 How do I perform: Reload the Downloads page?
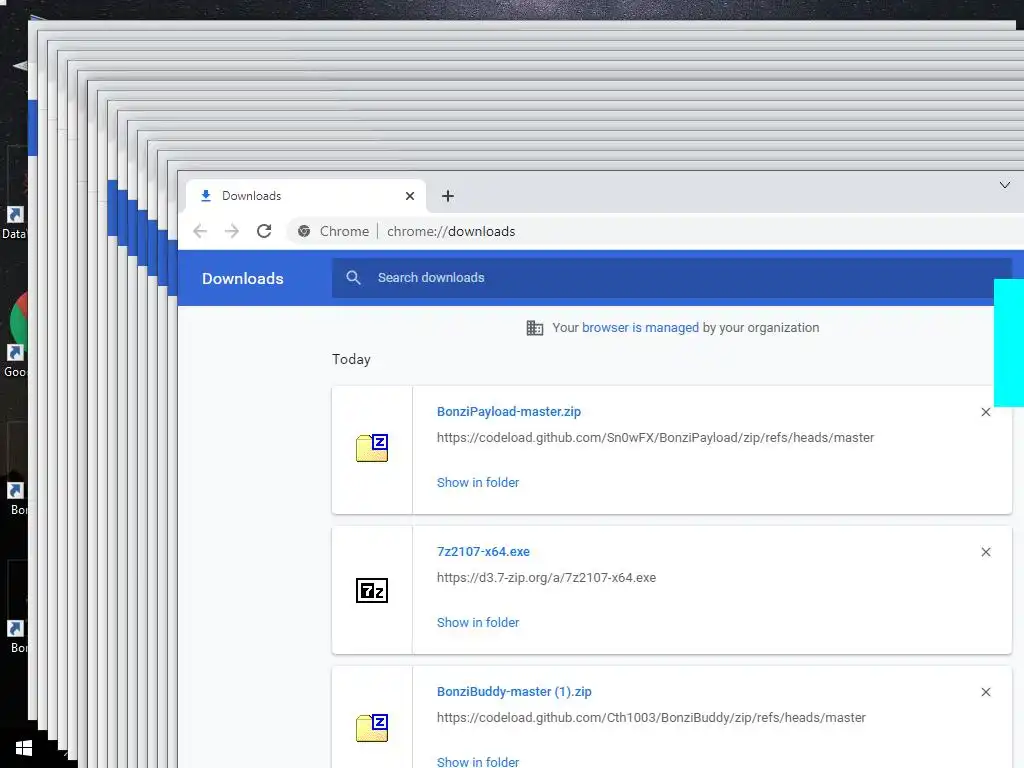tap(264, 231)
